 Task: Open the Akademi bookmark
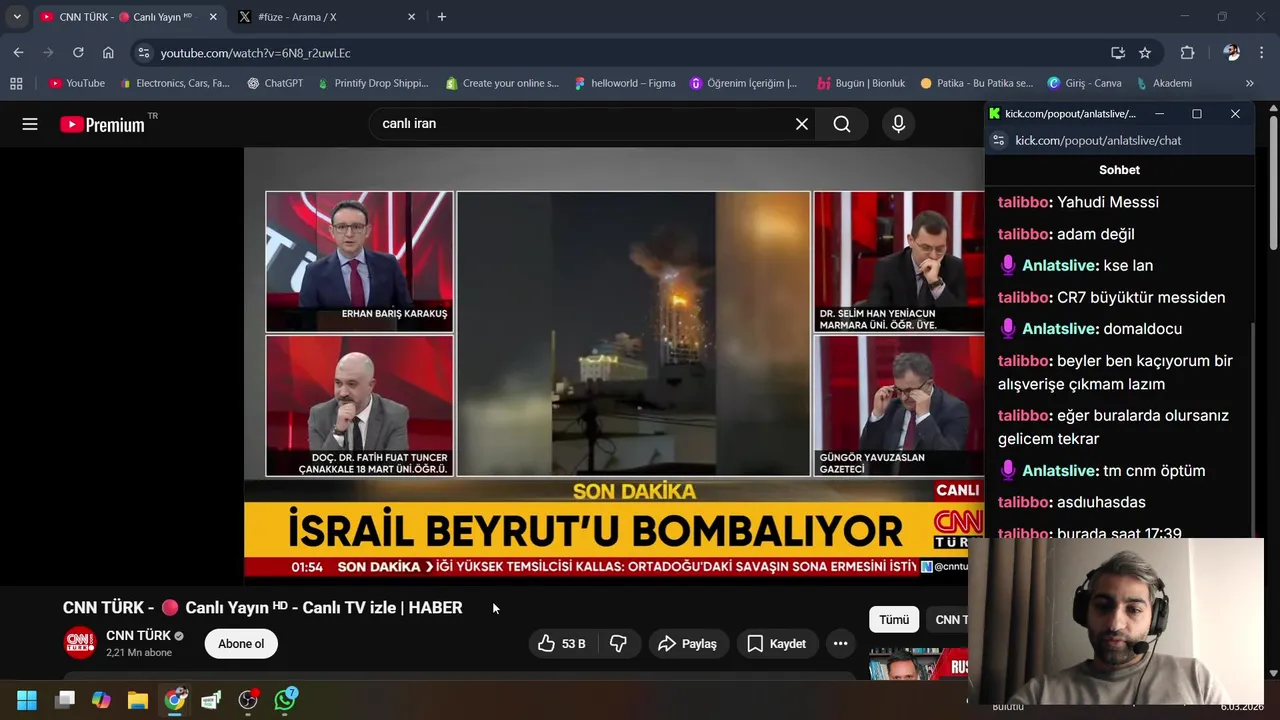[x=1163, y=83]
